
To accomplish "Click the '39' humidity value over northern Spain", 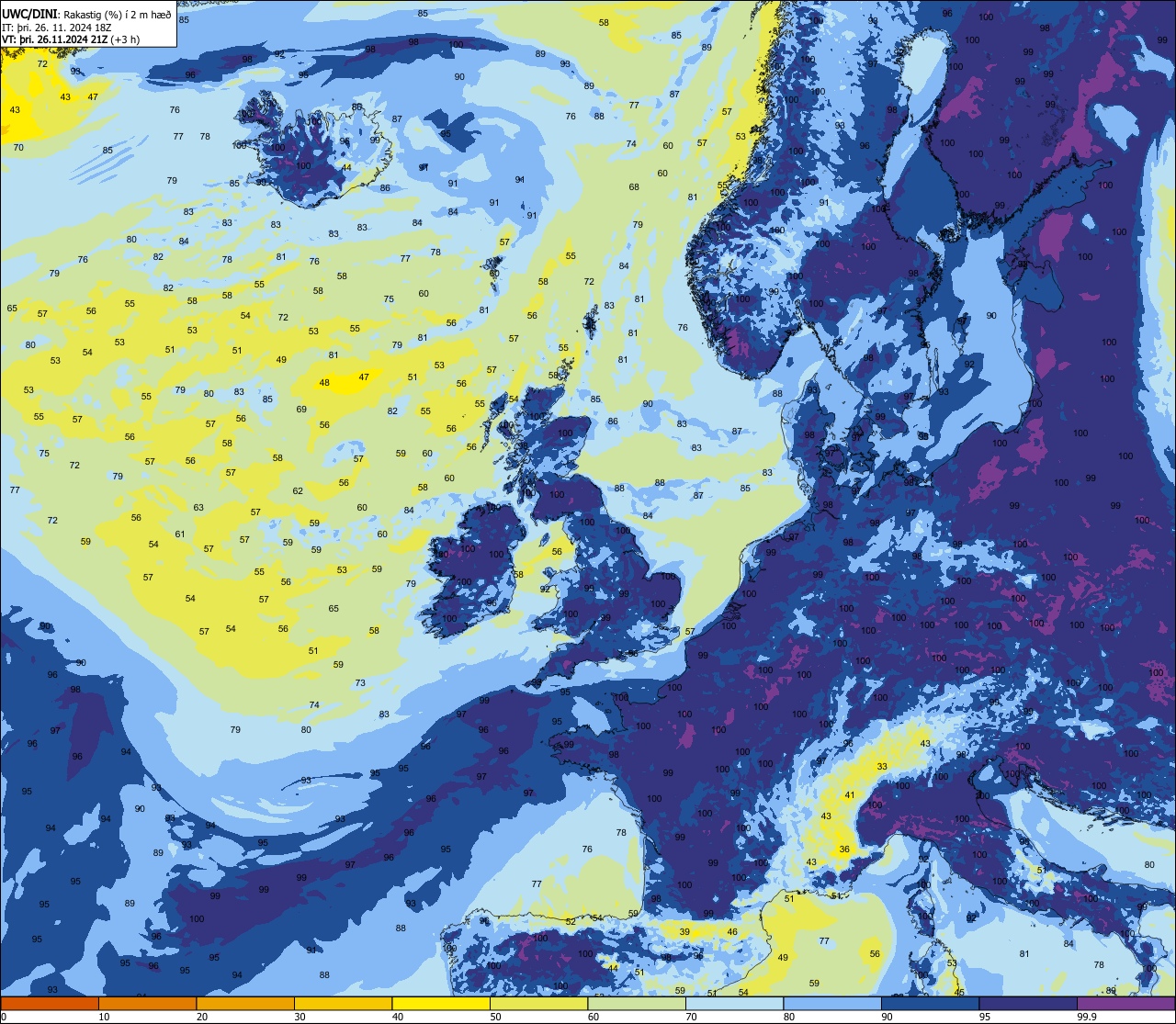I will [684, 932].
